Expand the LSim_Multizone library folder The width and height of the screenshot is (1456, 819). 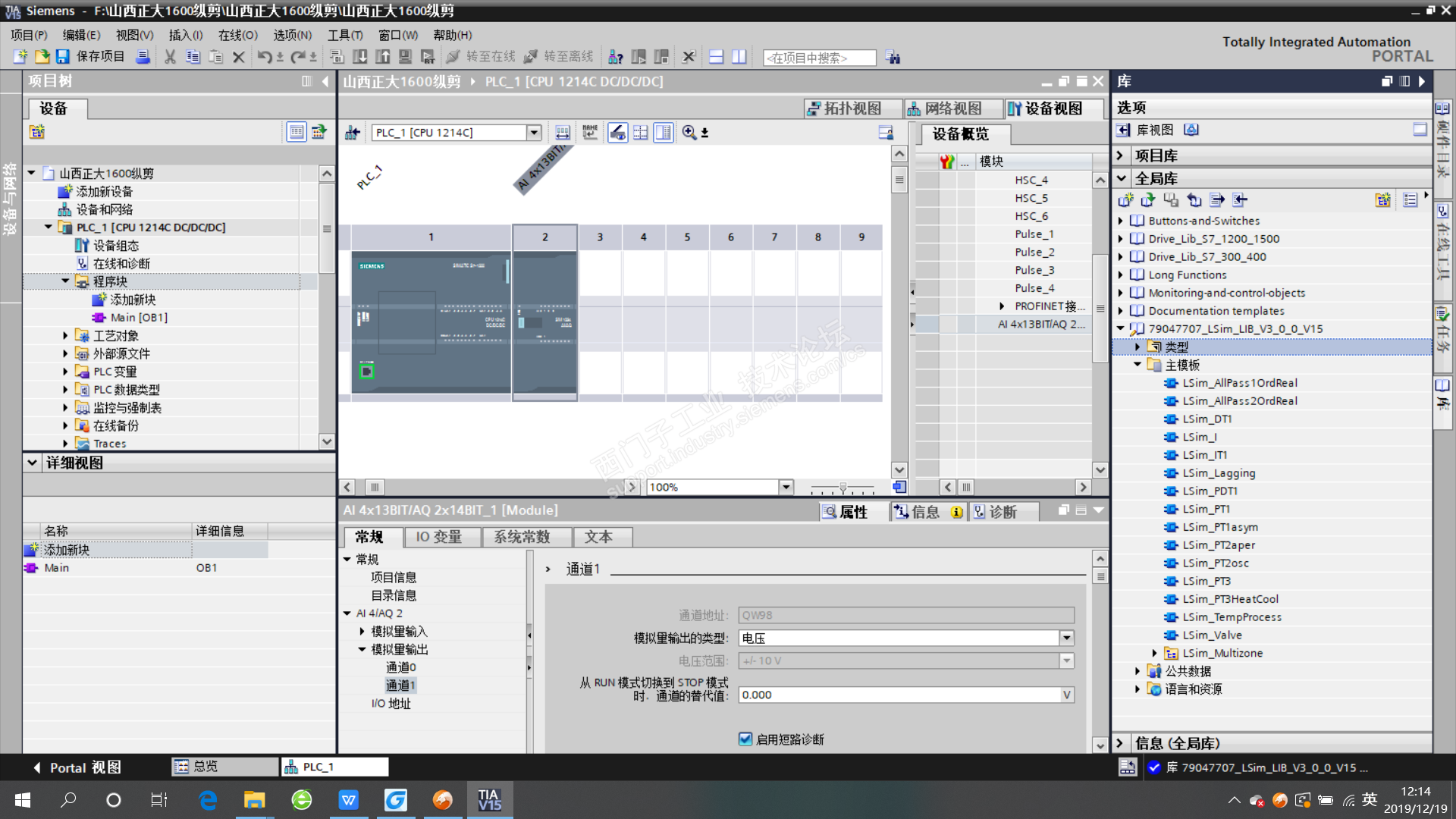coord(1154,654)
